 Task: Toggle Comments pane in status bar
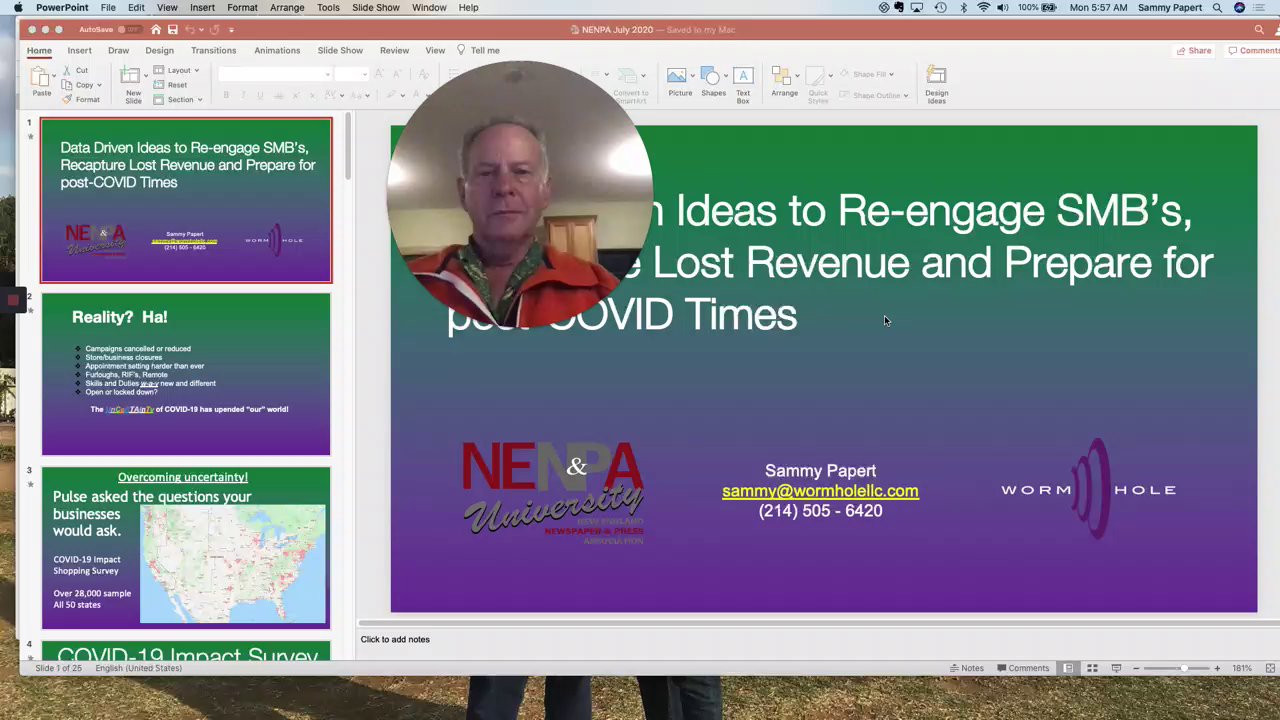1022,668
